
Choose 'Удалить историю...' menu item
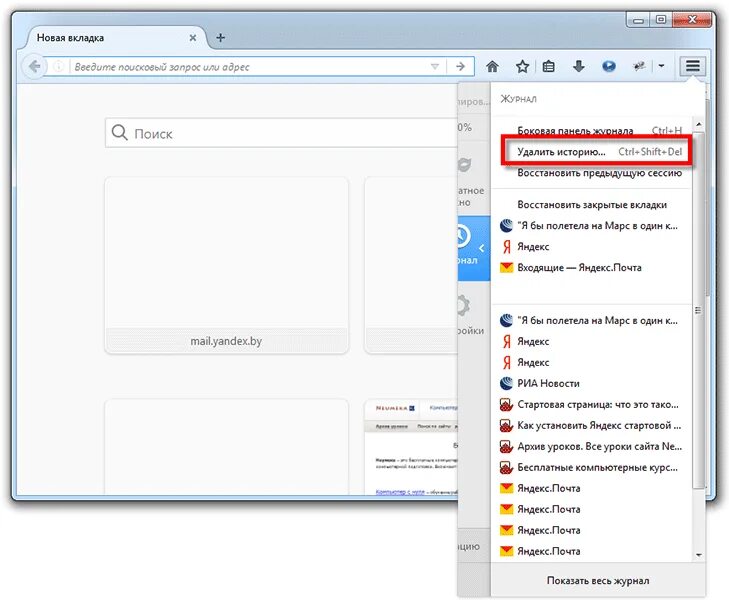click(x=597, y=152)
